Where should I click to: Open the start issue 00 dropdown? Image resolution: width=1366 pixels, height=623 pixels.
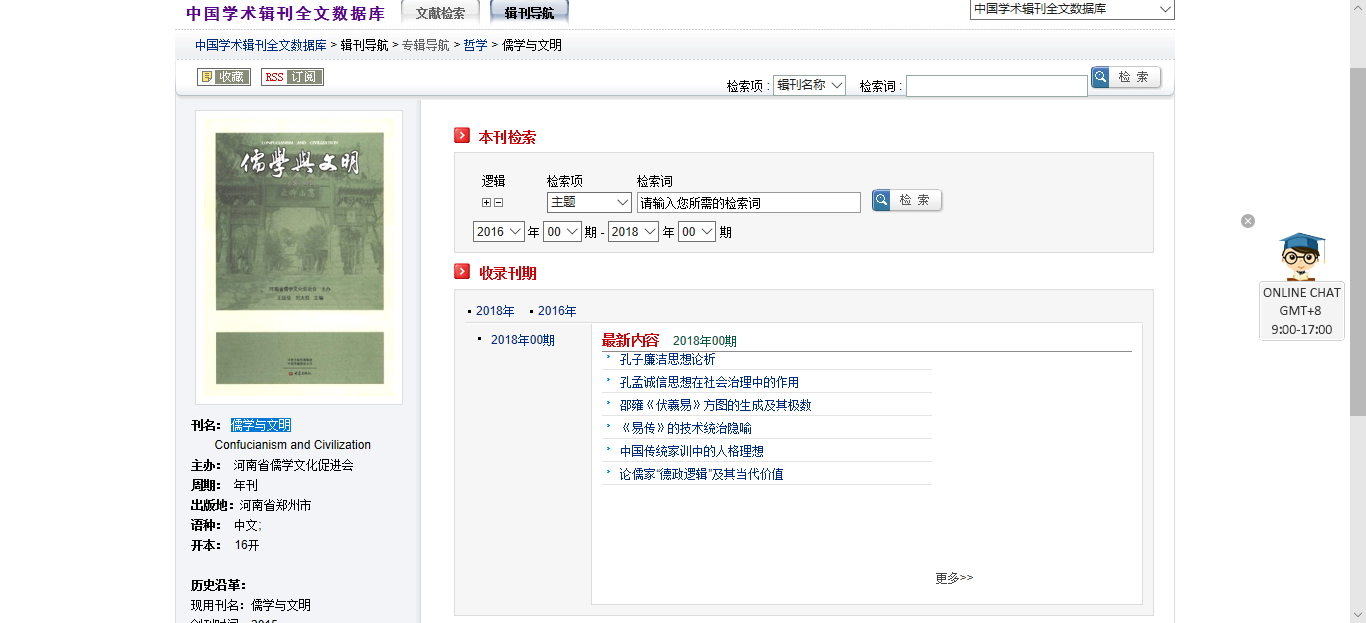coord(562,232)
